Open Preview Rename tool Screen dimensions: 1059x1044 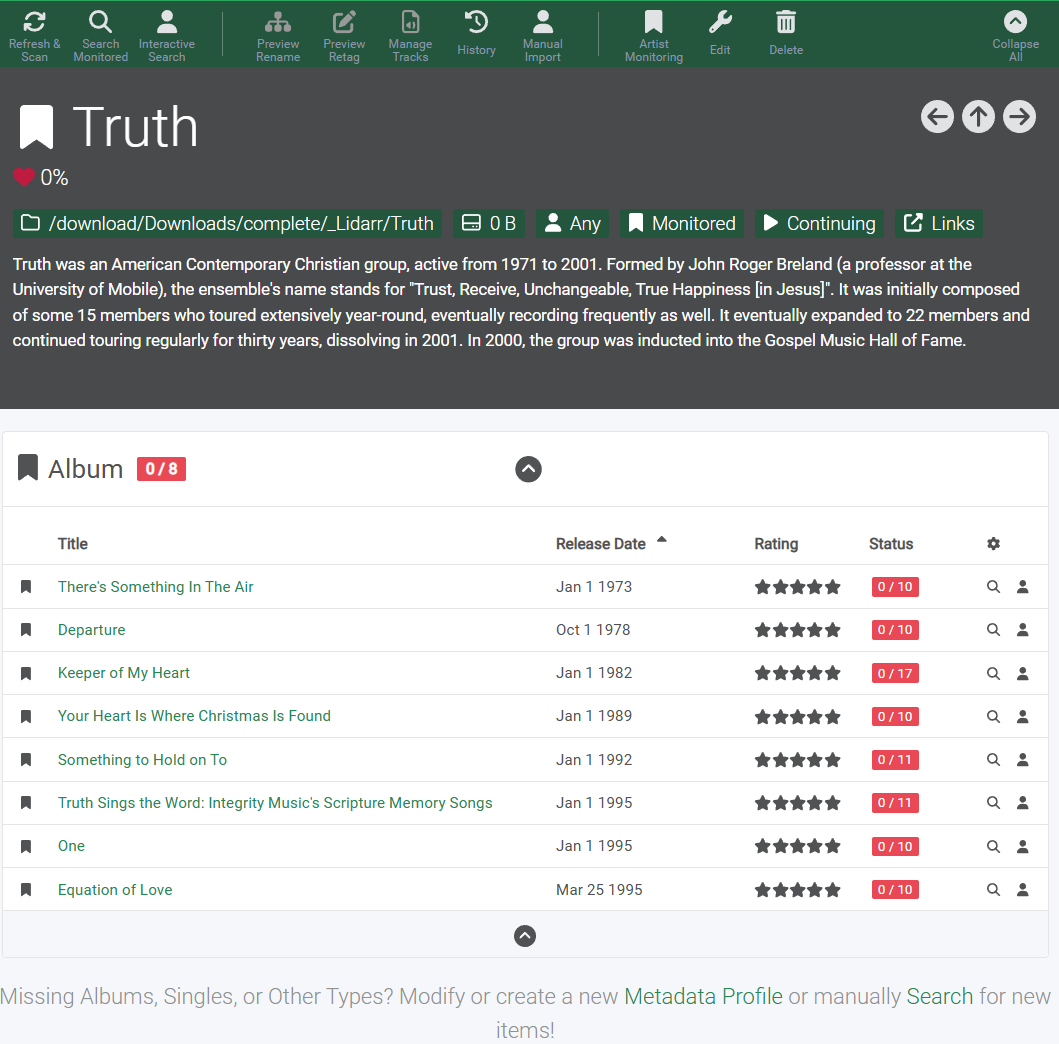(278, 36)
